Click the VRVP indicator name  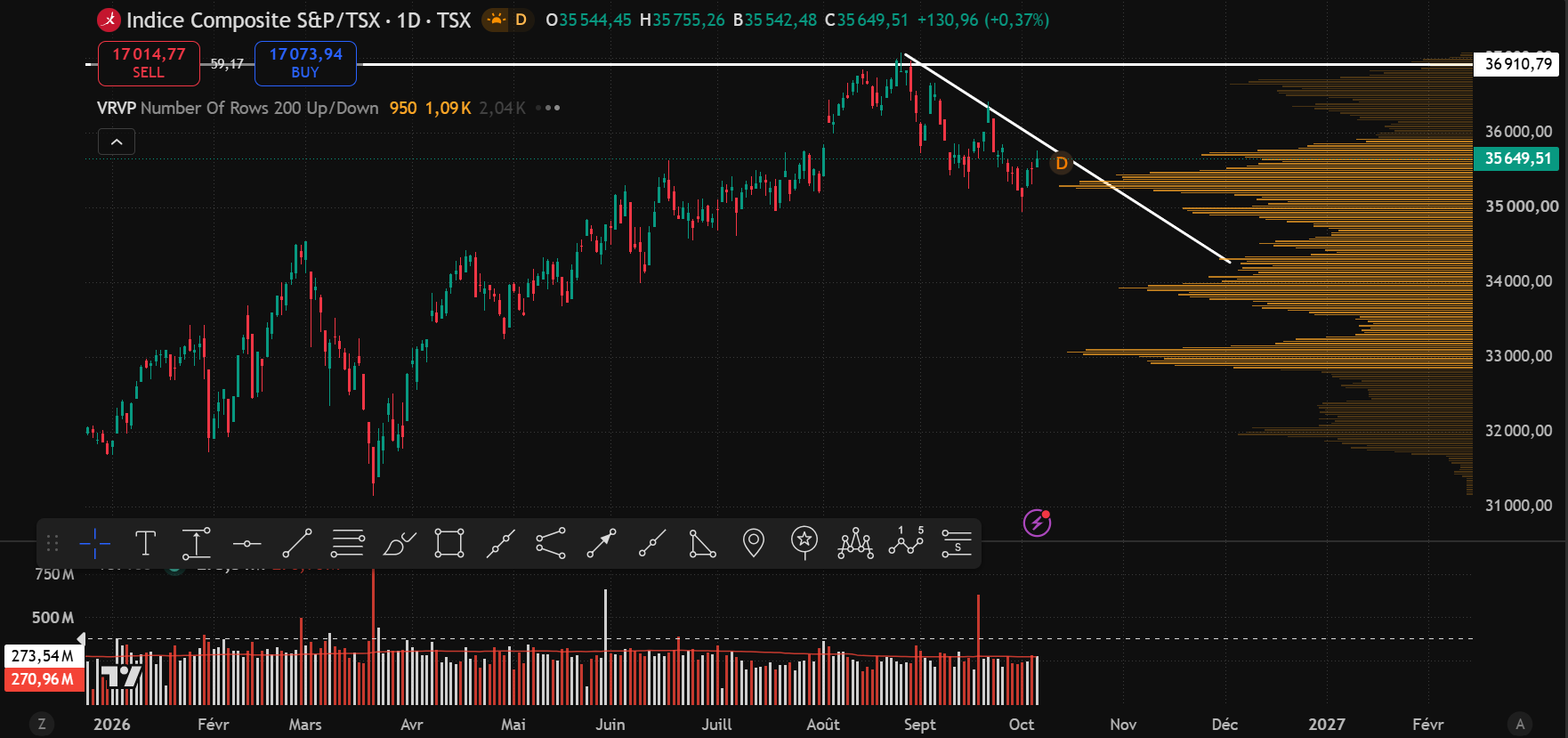click(x=116, y=108)
